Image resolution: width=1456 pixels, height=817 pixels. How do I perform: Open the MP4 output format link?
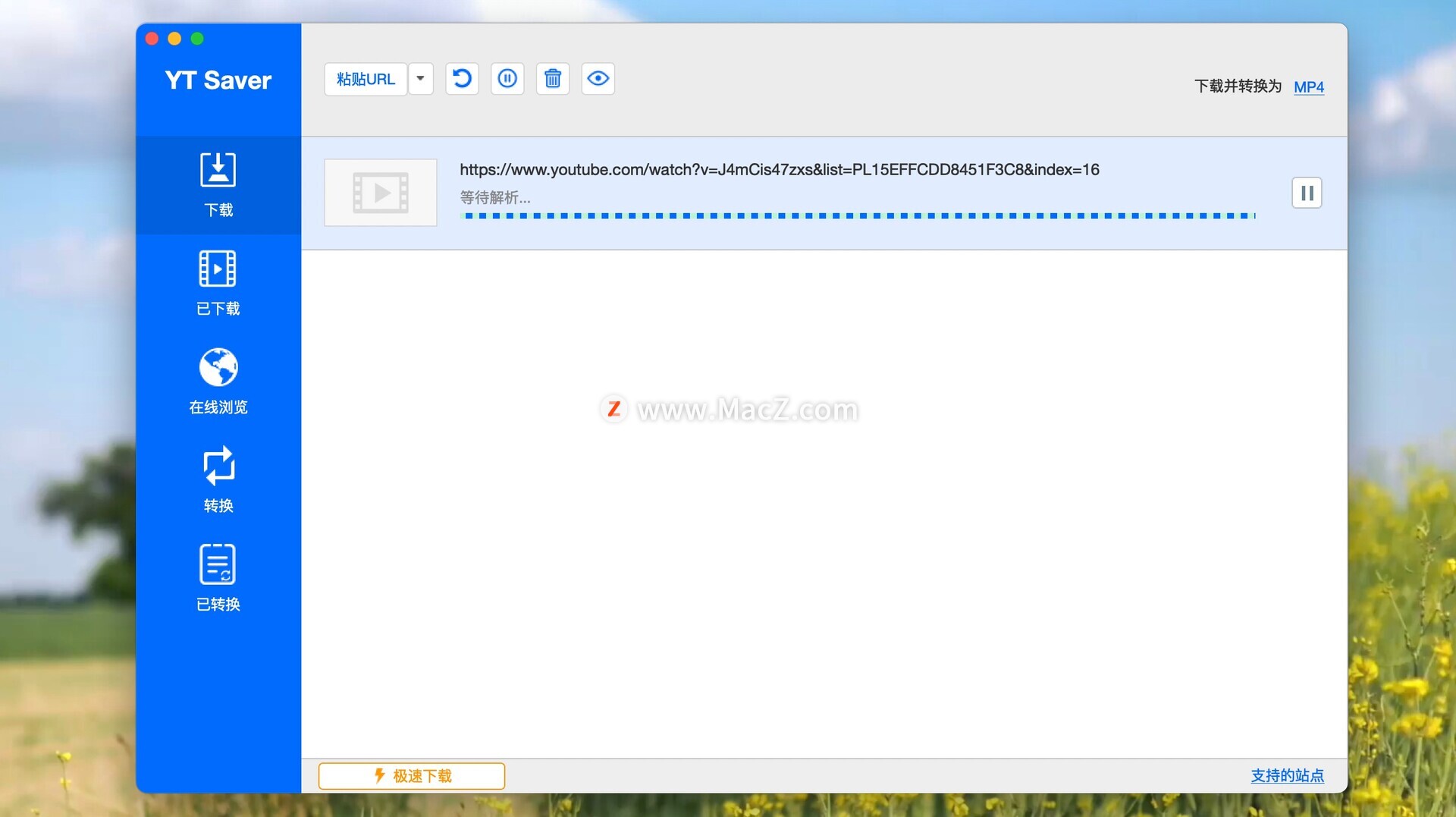1309,87
